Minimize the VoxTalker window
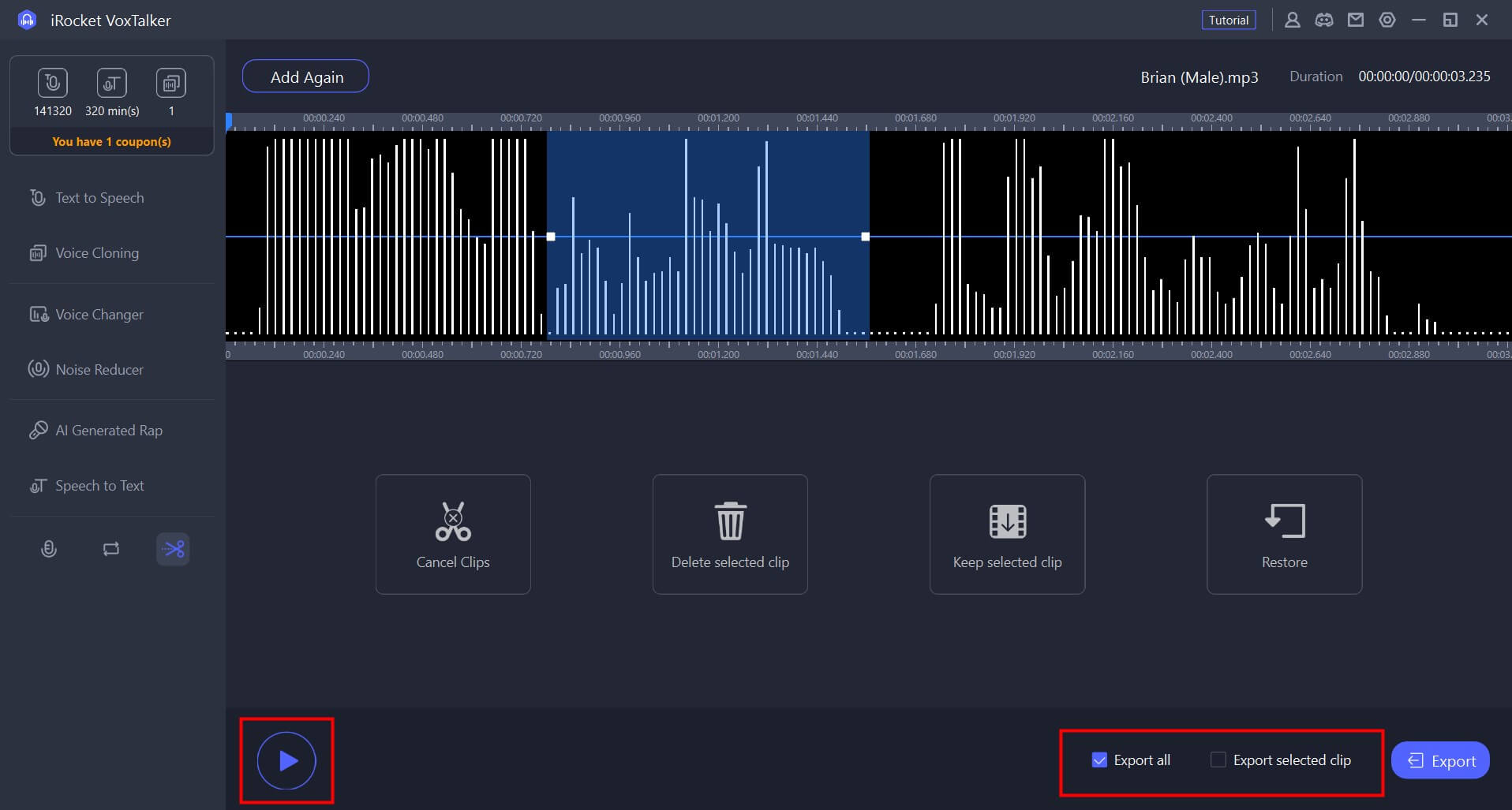This screenshot has width=1512, height=810. click(1419, 20)
